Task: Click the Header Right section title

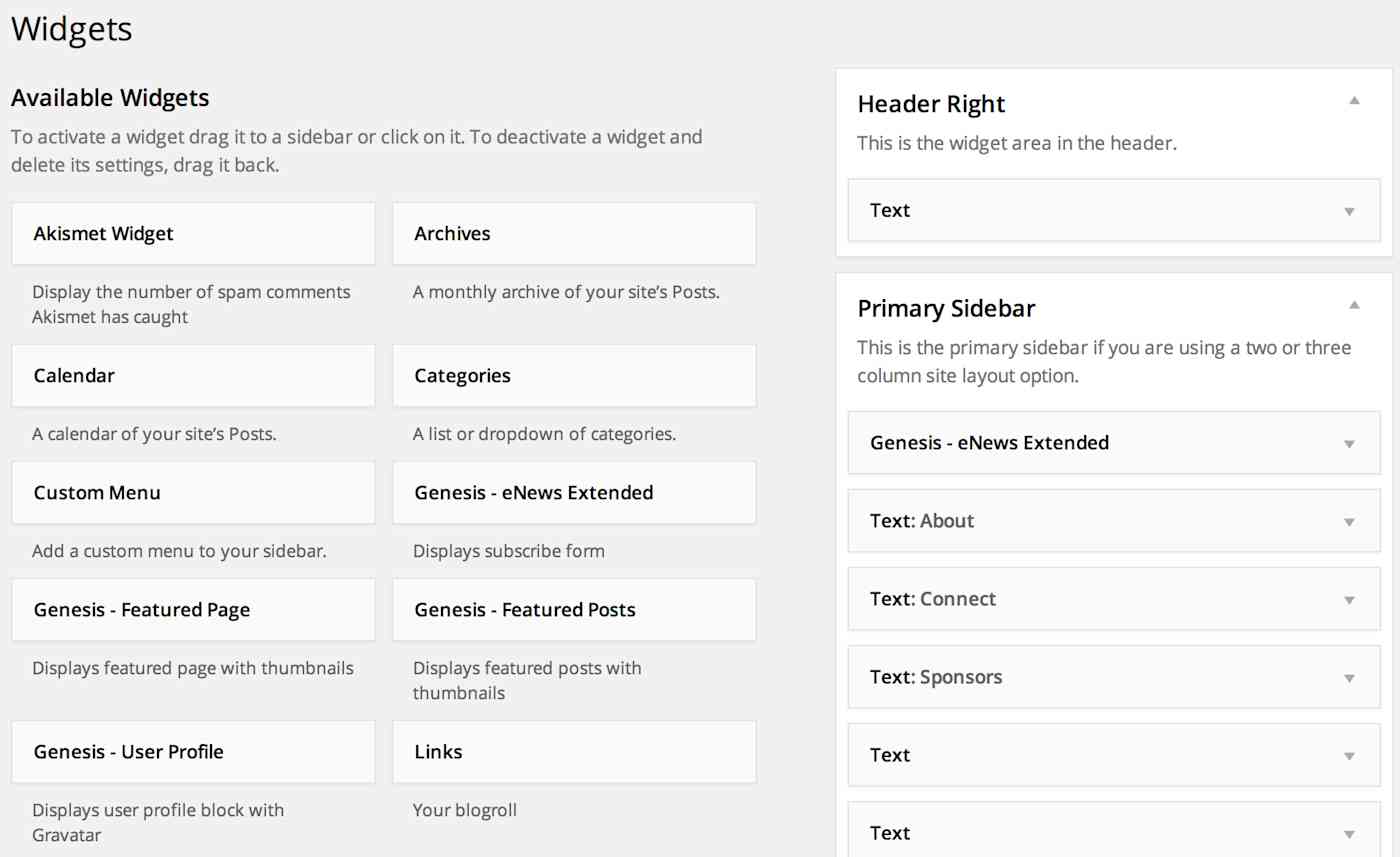Action: [x=931, y=104]
